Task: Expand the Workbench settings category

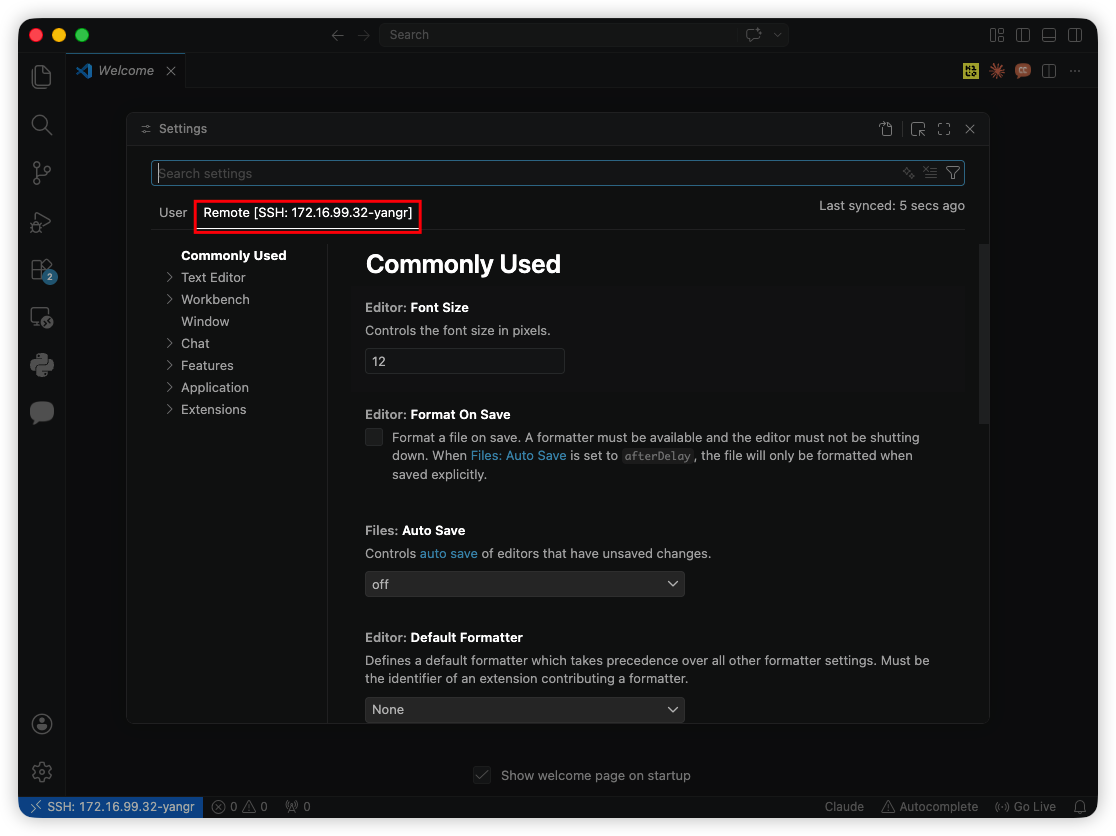Action: (x=215, y=299)
